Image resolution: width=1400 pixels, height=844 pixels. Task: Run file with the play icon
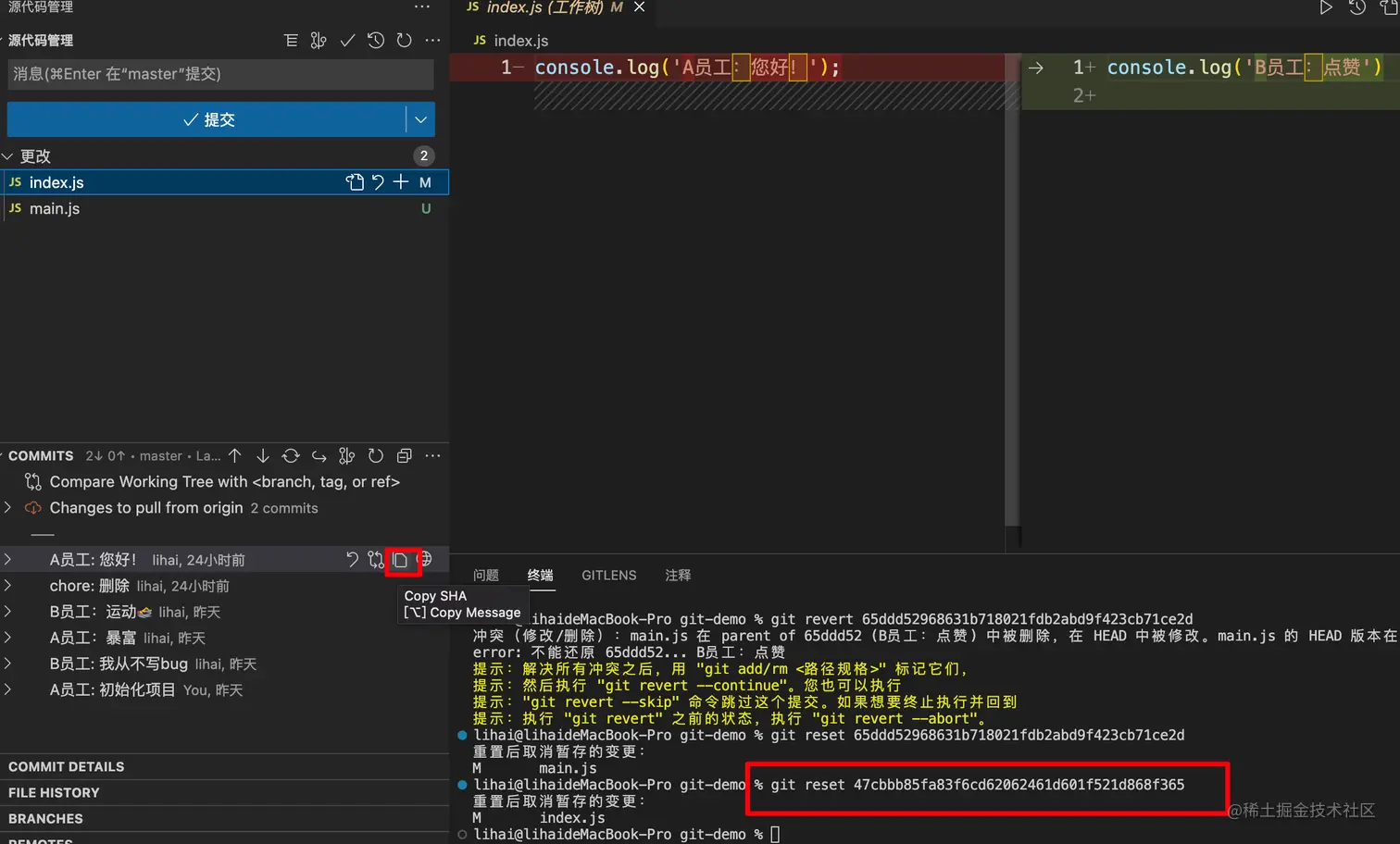1326,7
